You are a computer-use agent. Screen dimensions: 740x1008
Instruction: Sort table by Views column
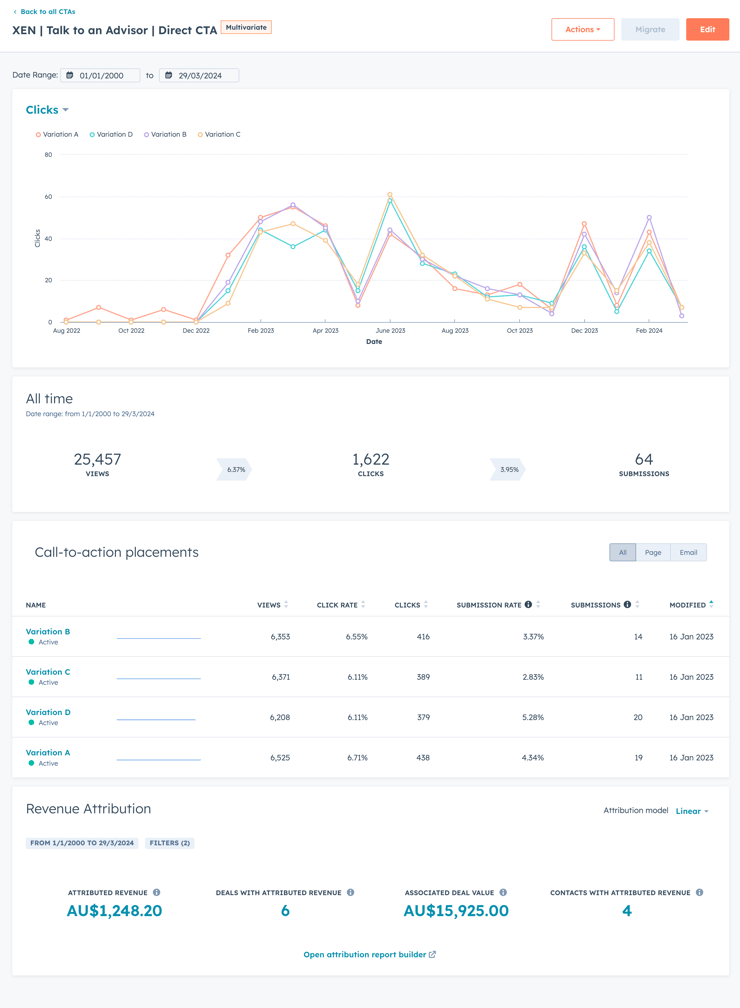click(273, 605)
